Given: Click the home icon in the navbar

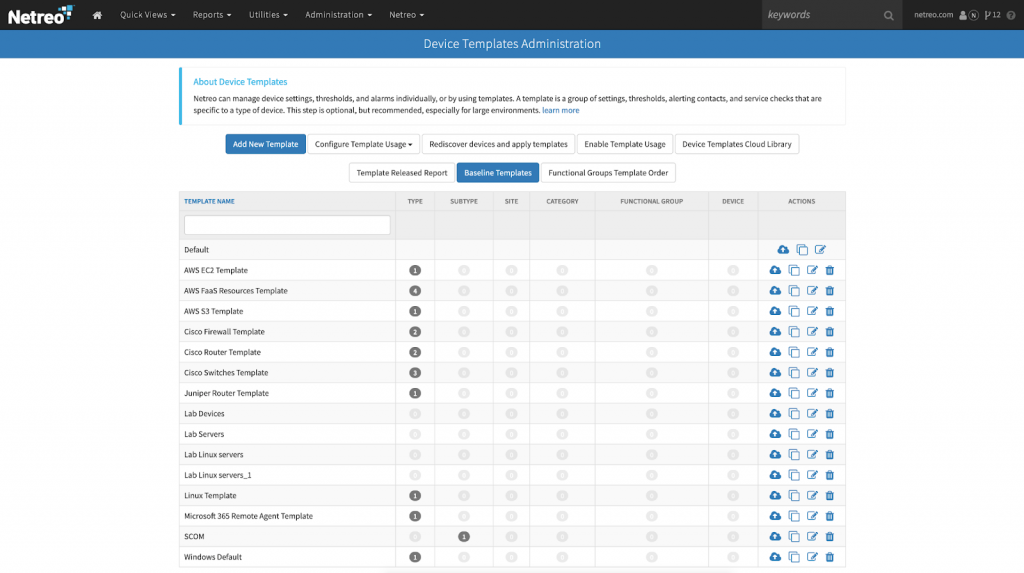Looking at the screenshot, I should [x=97, y=15].
